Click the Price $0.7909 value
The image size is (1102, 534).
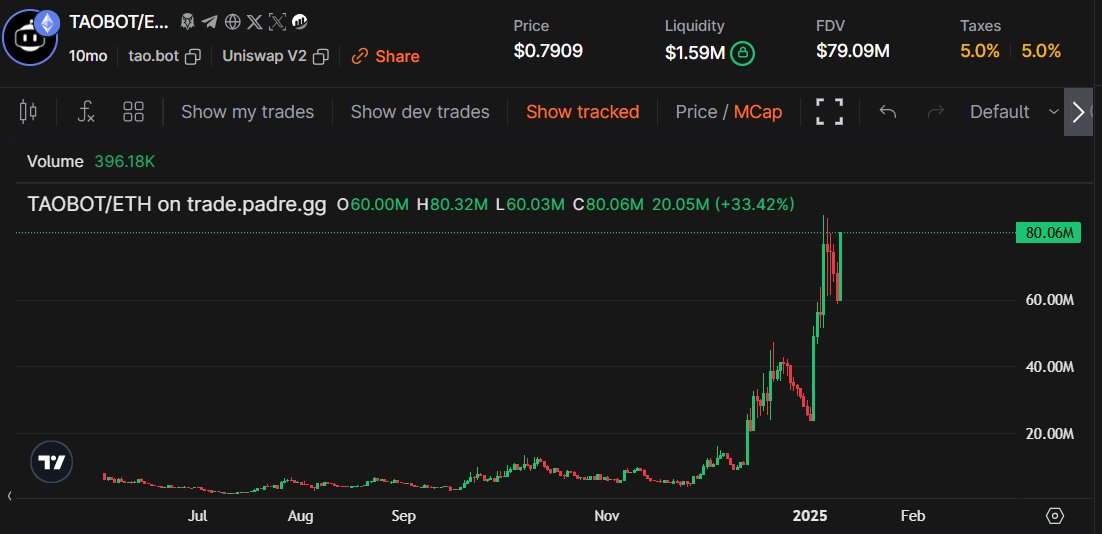coord(547,51)
